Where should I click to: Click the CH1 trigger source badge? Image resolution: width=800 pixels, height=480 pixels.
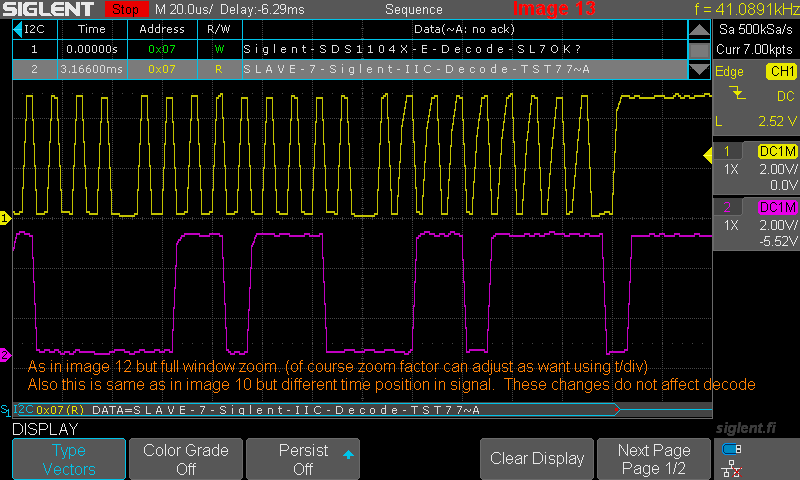click(x=781, y=71)
